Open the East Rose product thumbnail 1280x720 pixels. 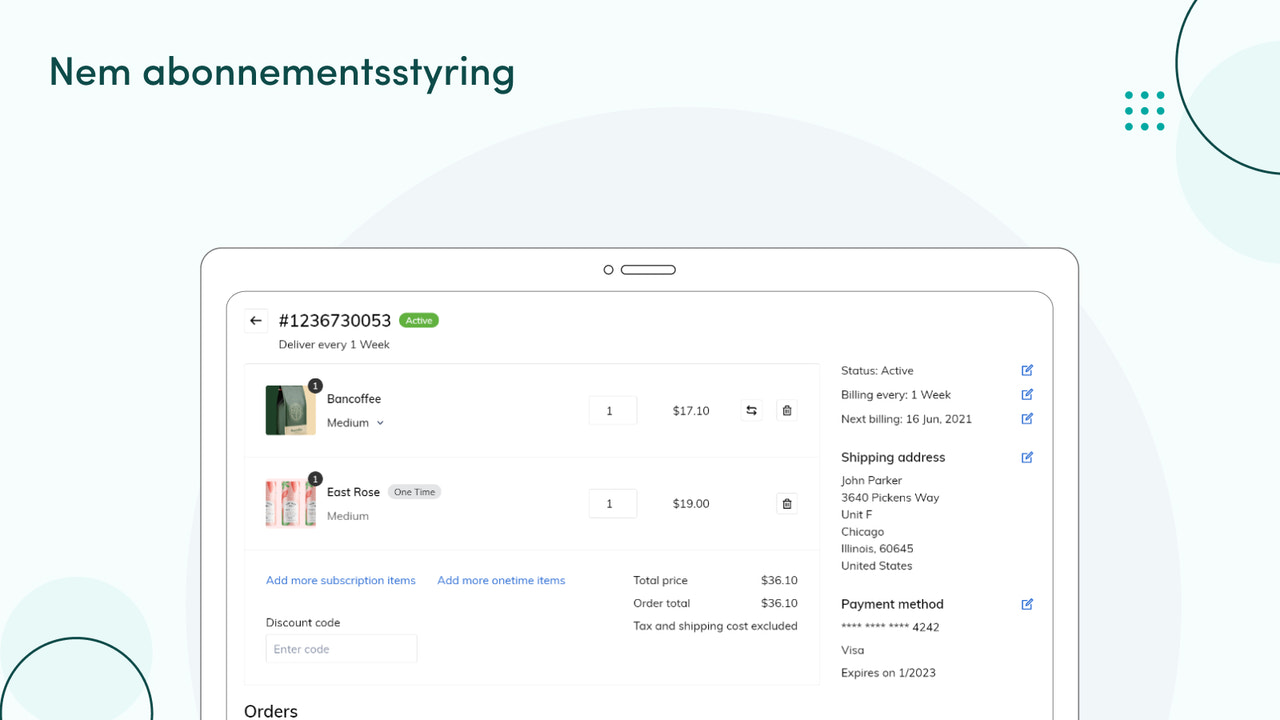(291, 503)
